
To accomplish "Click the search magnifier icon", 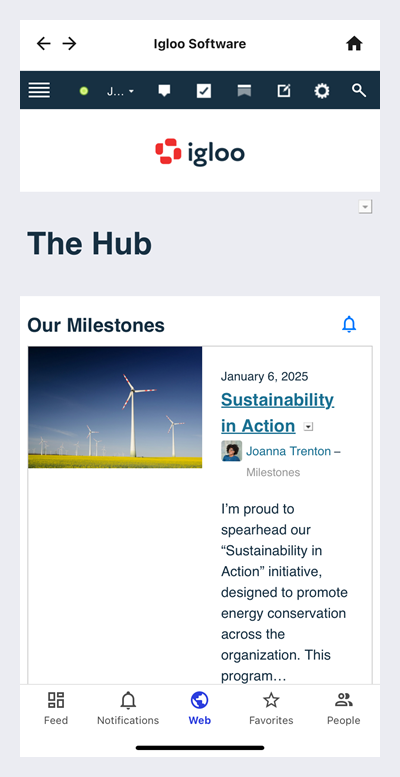I will [x=359, y=90].
